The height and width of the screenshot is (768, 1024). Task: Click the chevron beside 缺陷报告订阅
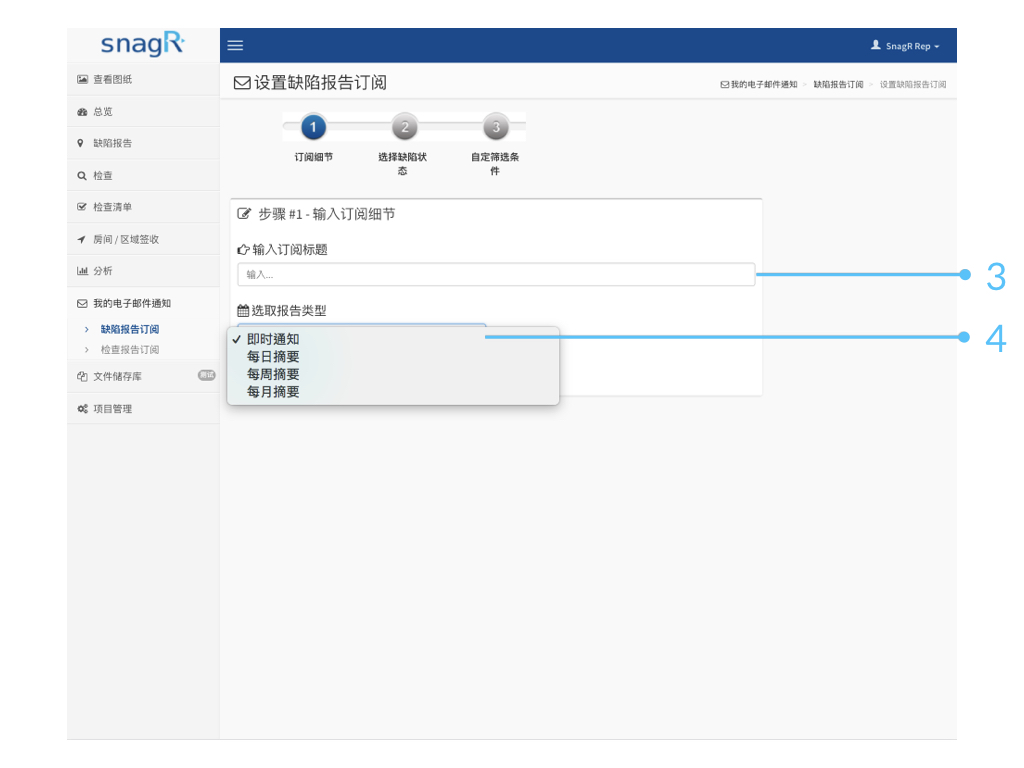click(x=86, y=329)
